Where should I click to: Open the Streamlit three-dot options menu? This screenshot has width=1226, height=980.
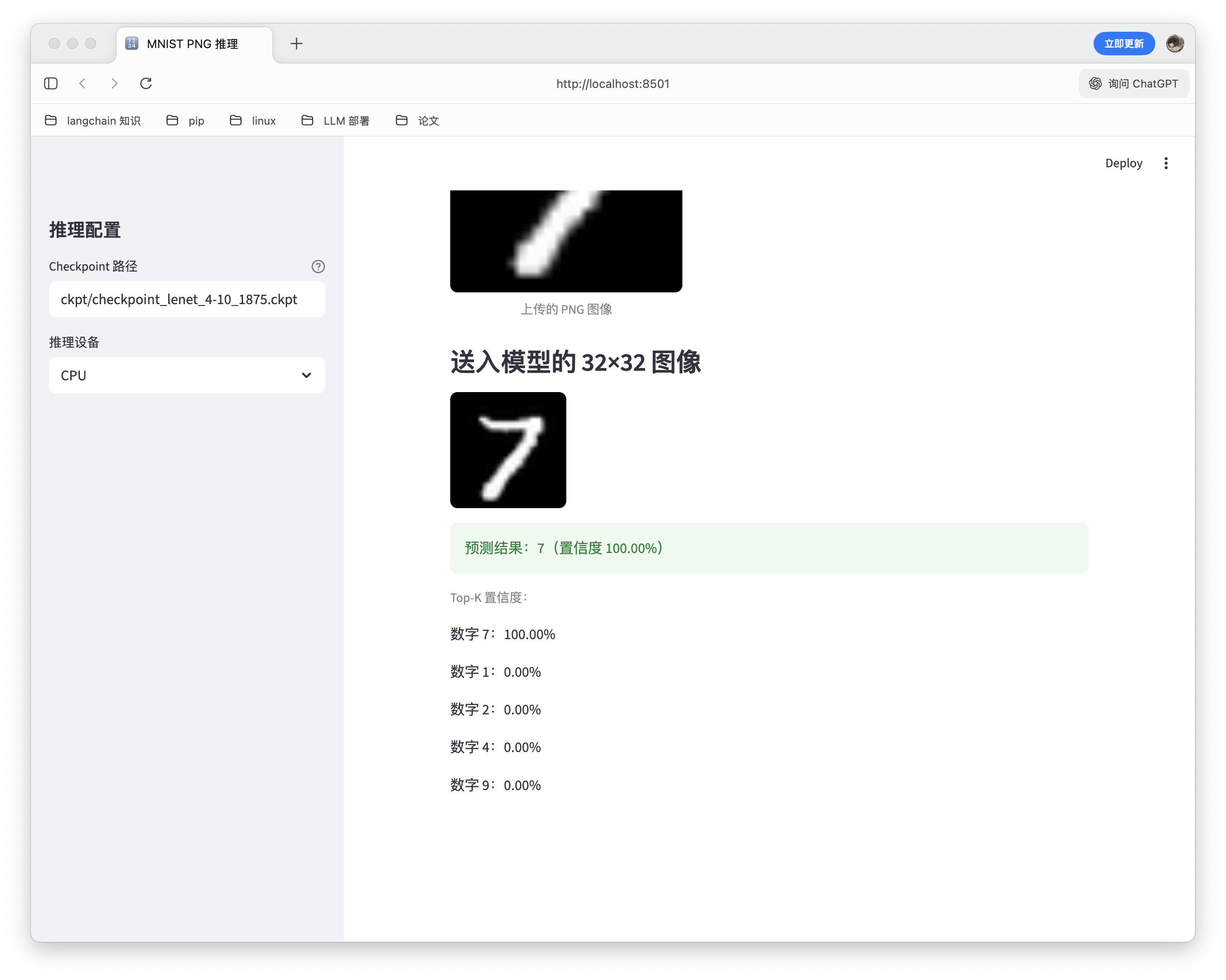(1165, 163)
